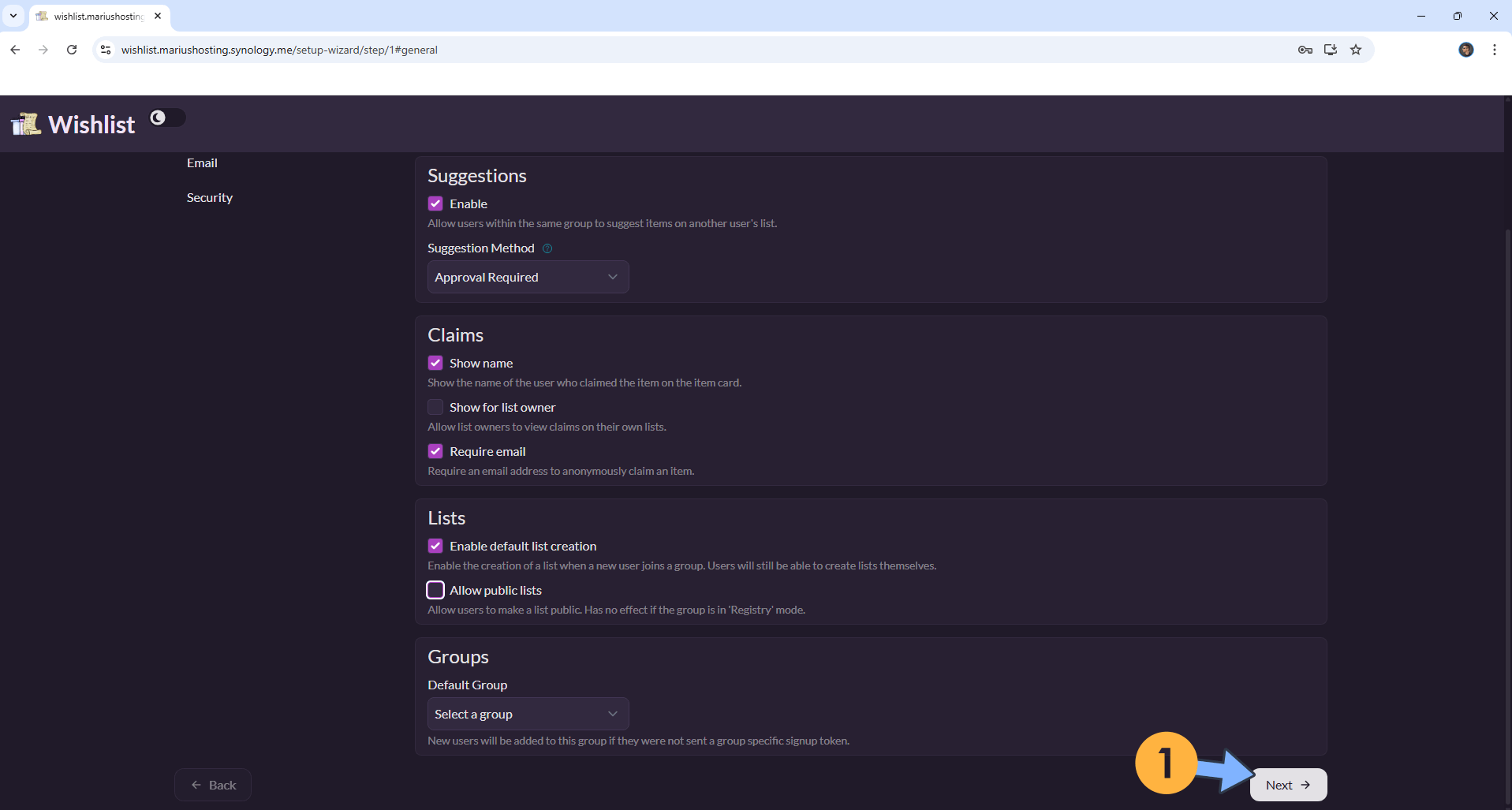Go to the Email section
Screen dimensions: 1512x810
tap(202, 162)
